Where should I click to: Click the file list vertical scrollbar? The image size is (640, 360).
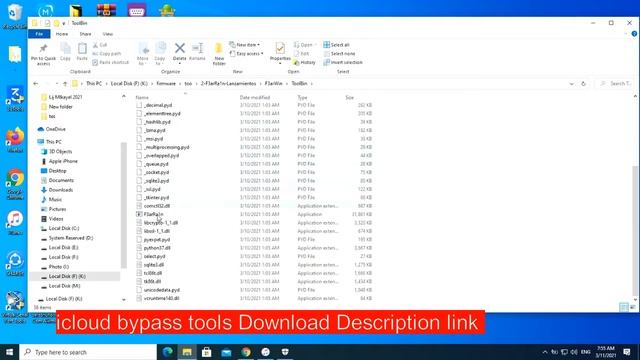635,231
